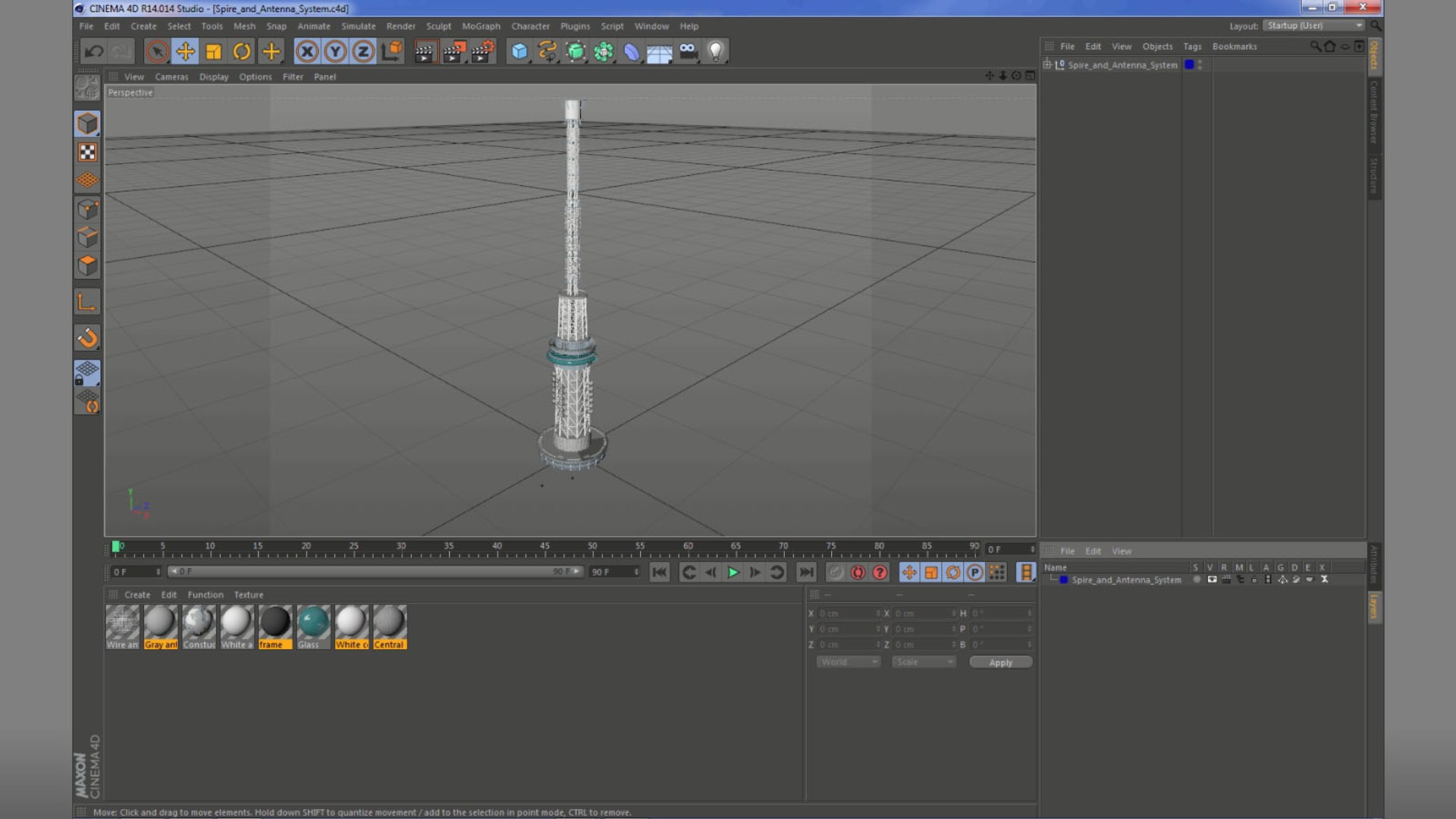The image size is (1456, 819).
Task: Click frame 45 on timeline ruler
Action: (544, 547)
